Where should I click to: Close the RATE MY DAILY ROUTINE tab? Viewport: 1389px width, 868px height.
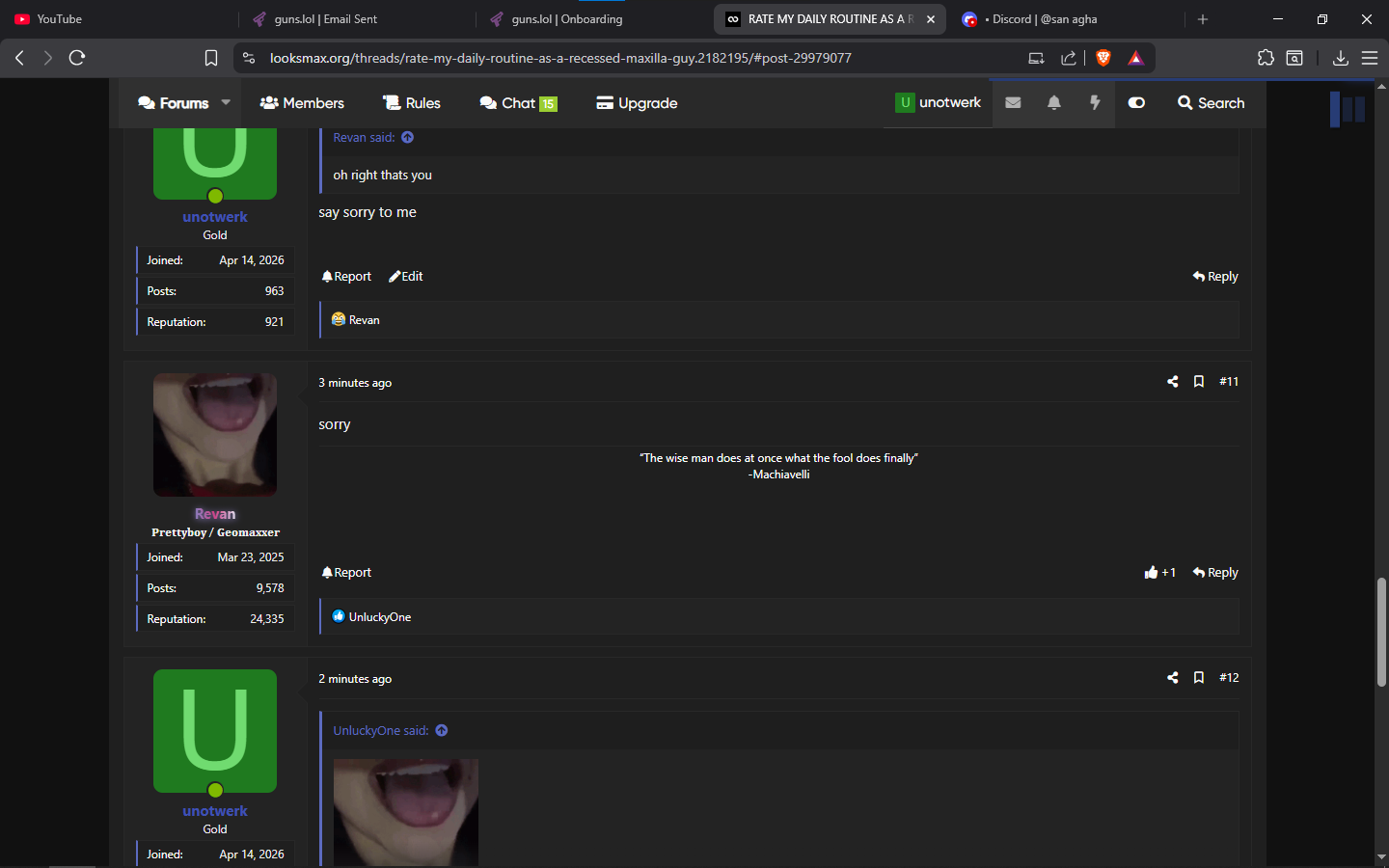click(x=931, y=19)
